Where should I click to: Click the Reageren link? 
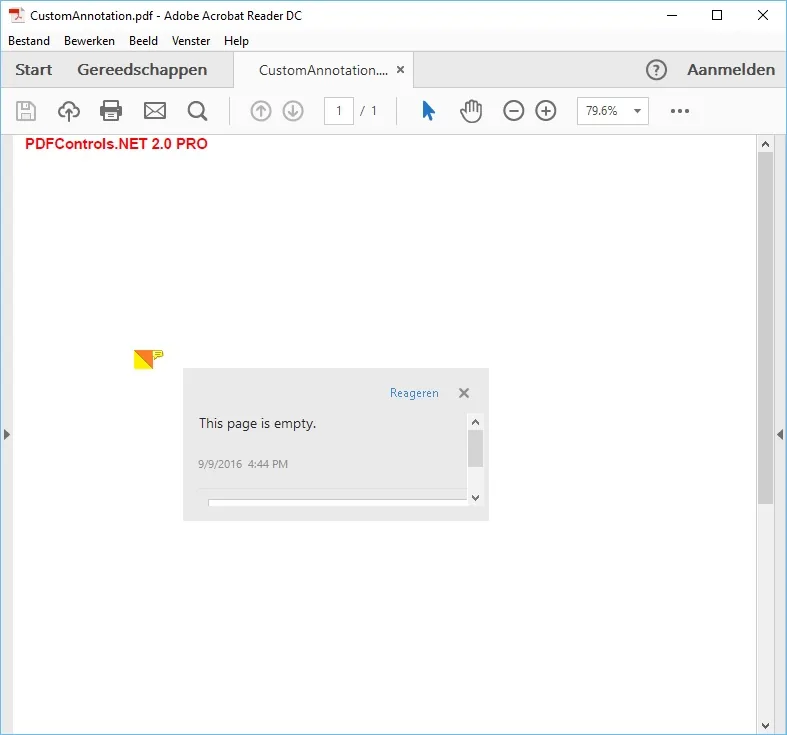[414, 393]
